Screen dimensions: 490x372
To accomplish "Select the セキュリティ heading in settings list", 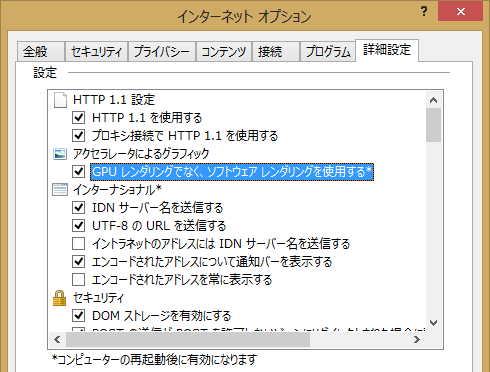I will coord(98,298).
